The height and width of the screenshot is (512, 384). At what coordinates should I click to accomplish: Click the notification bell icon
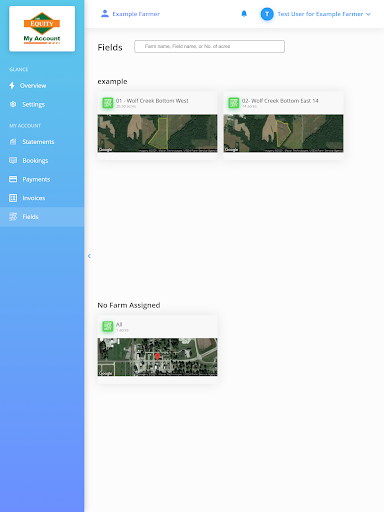(x=244, y=14)
